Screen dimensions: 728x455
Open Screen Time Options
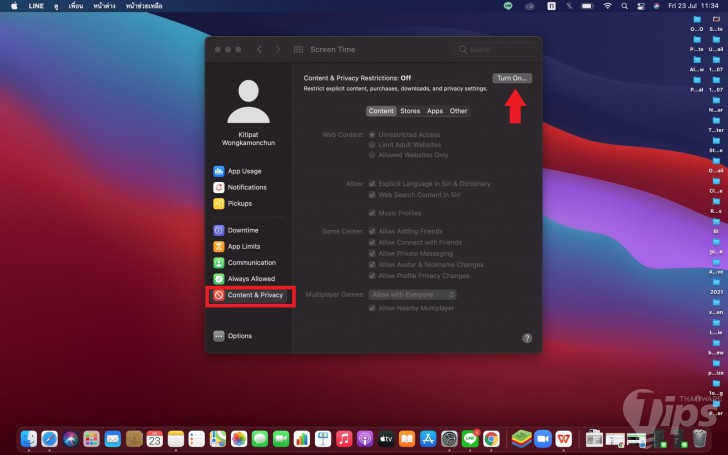coord(233,336)
